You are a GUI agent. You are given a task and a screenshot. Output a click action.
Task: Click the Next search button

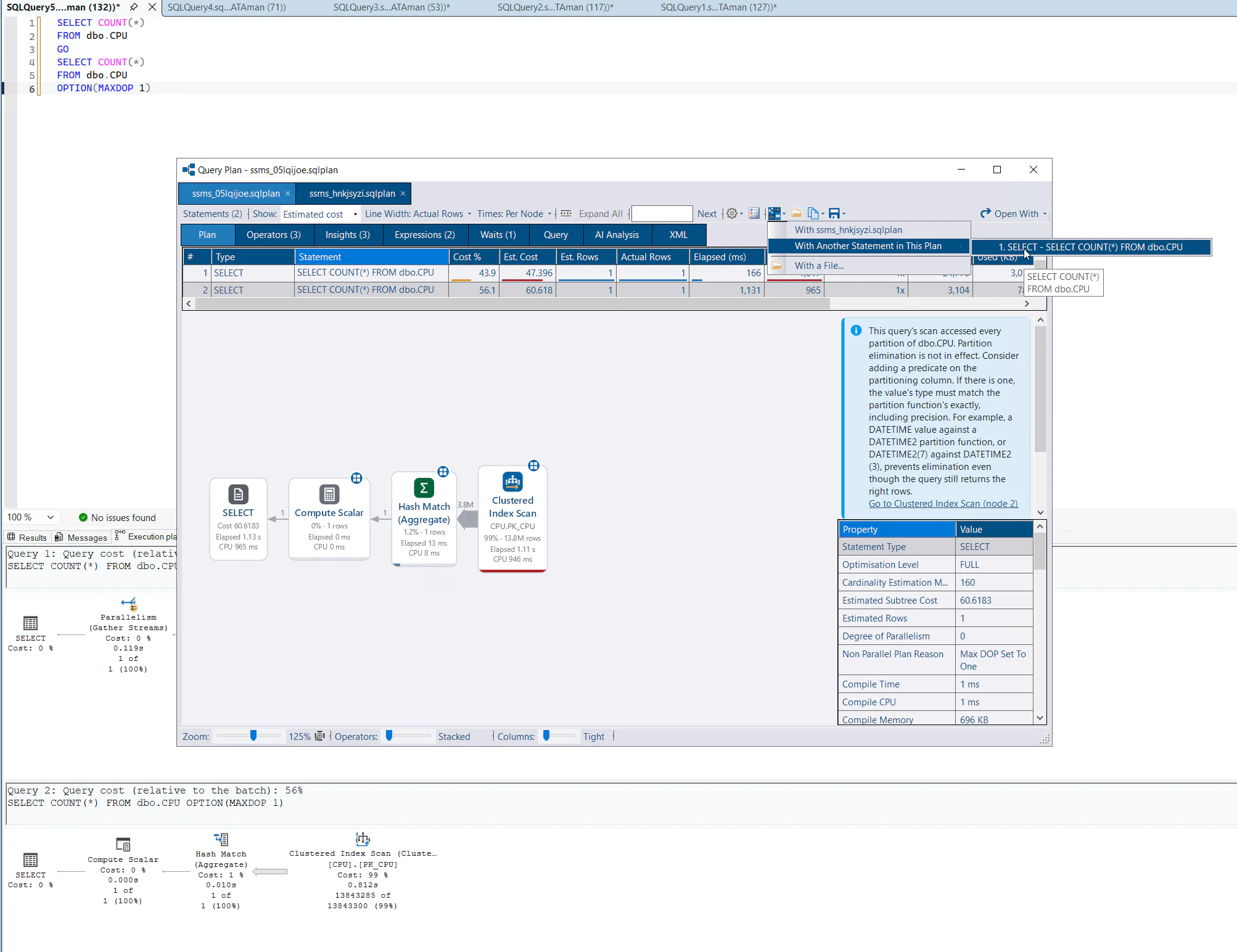click(x=707, y=214)
